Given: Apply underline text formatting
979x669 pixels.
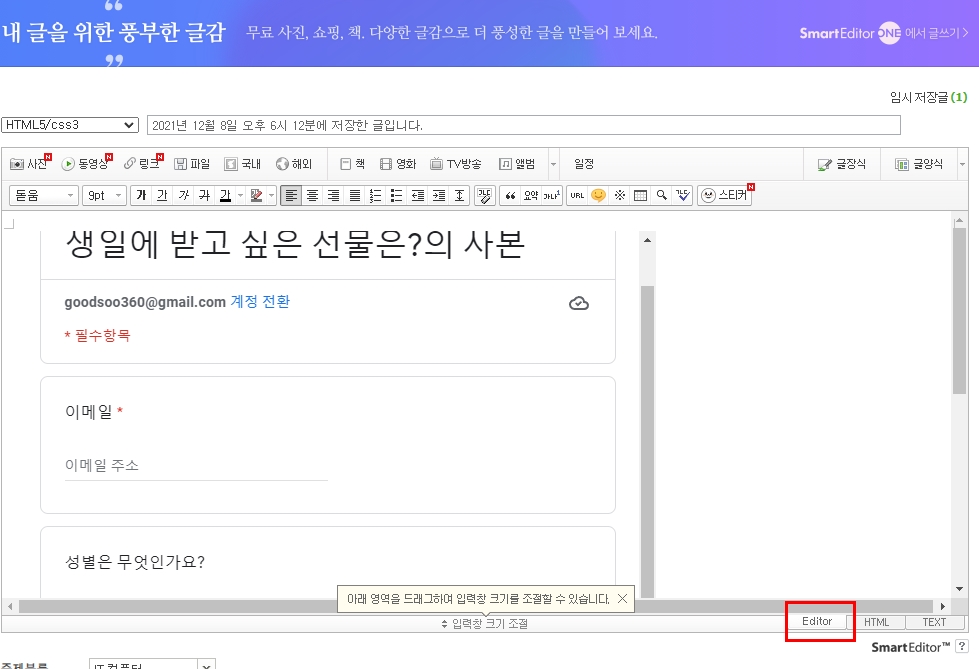Looking at the screenshot, I should [x=162, y=196].
